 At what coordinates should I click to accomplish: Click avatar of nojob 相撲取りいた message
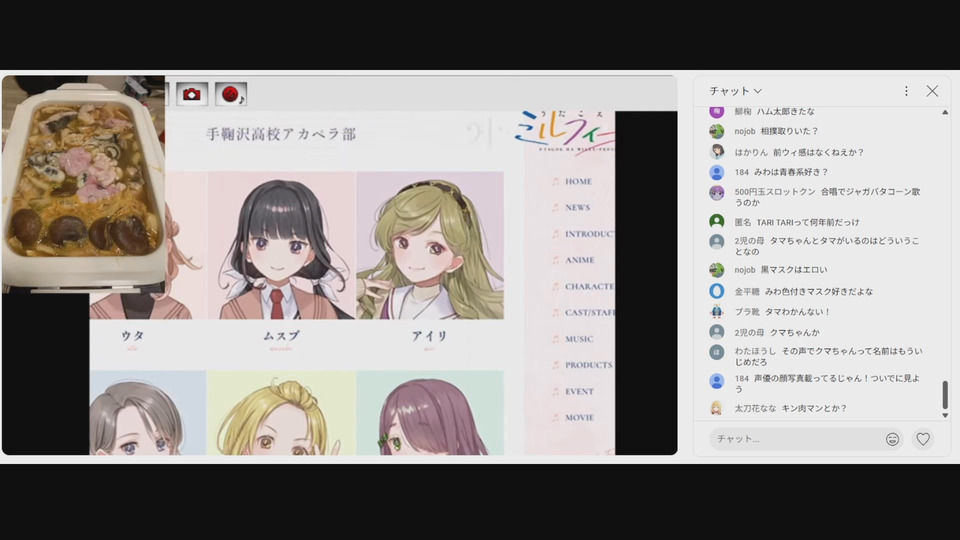[x=716, y=131]
